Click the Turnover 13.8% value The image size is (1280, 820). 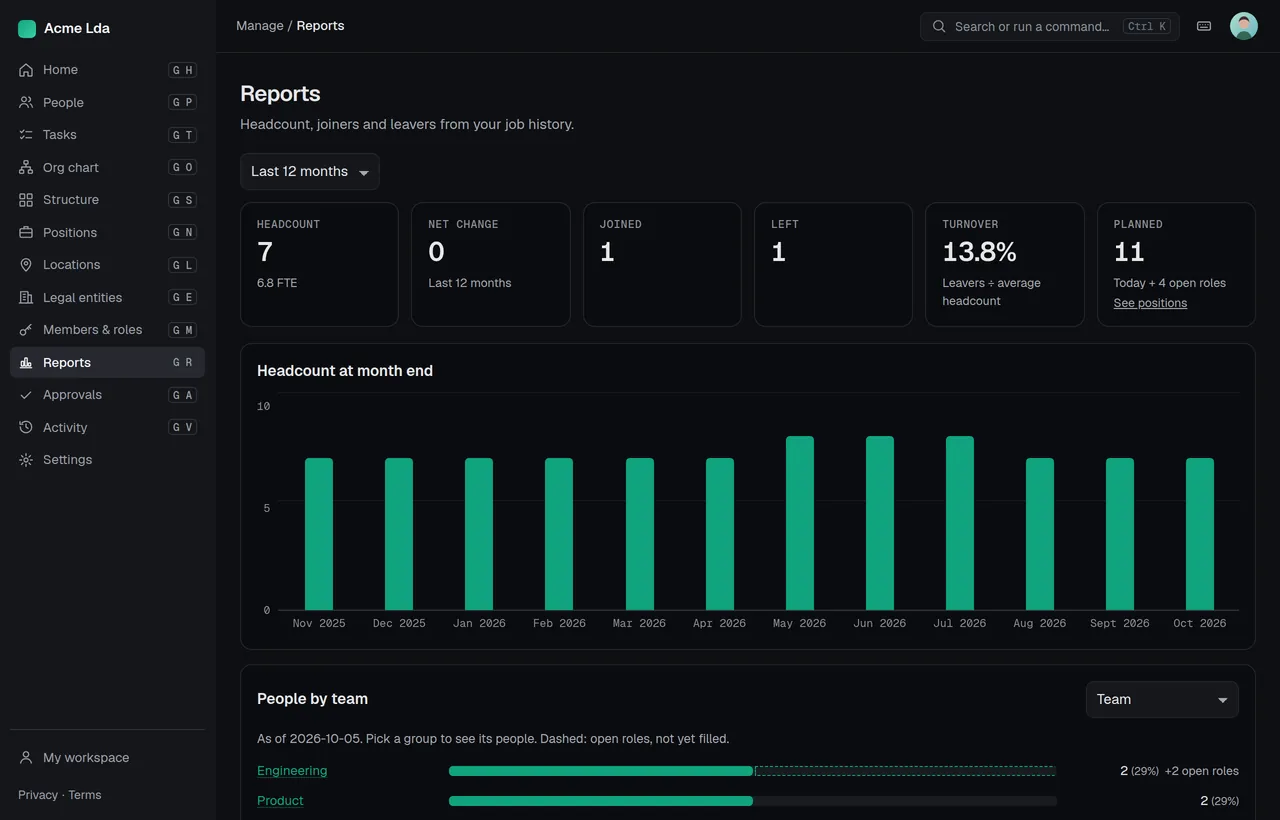(x=979, y=252)
